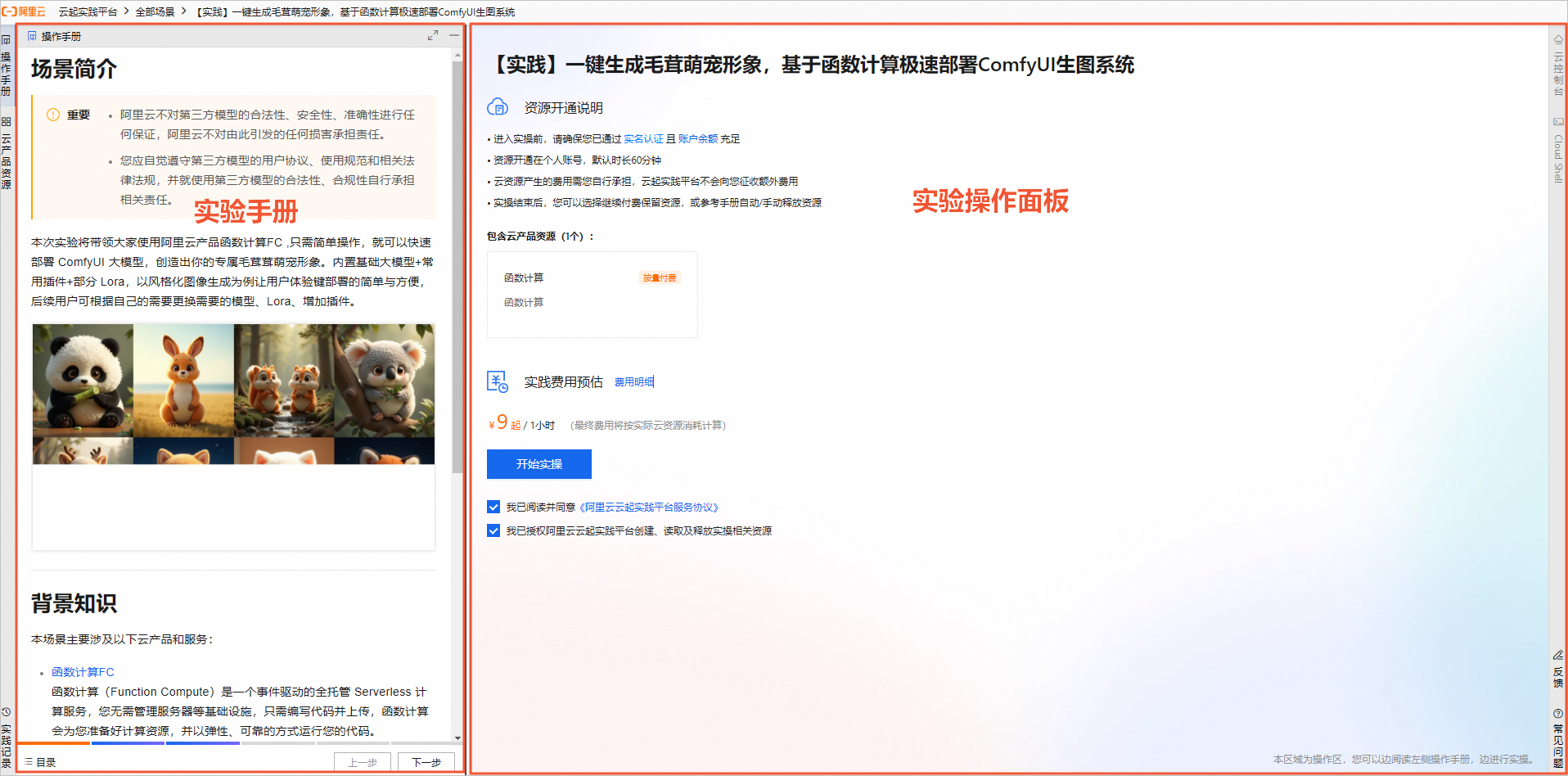Open the 账户余额 link
This screenshot has width=1568, height=776.
(698, 139)
